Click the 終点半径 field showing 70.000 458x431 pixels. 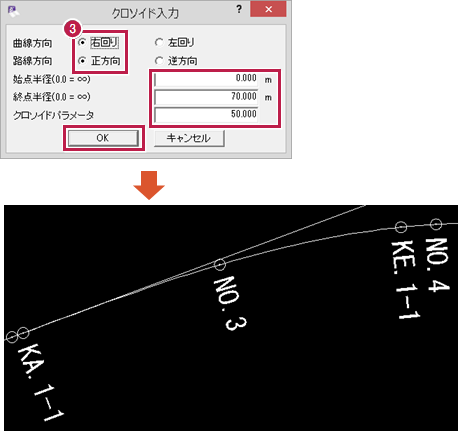(x=206, y=97)
